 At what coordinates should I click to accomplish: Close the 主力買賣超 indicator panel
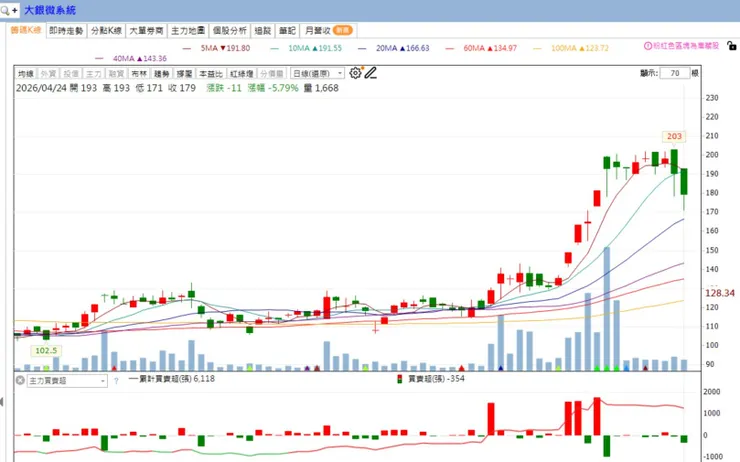point(20,380)
